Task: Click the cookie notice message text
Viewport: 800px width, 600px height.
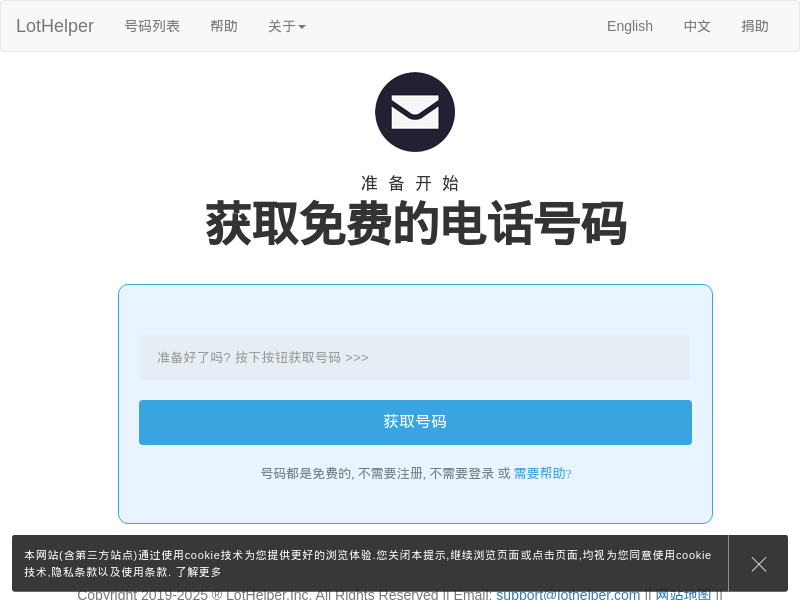Action: click(x=367, y=563)
